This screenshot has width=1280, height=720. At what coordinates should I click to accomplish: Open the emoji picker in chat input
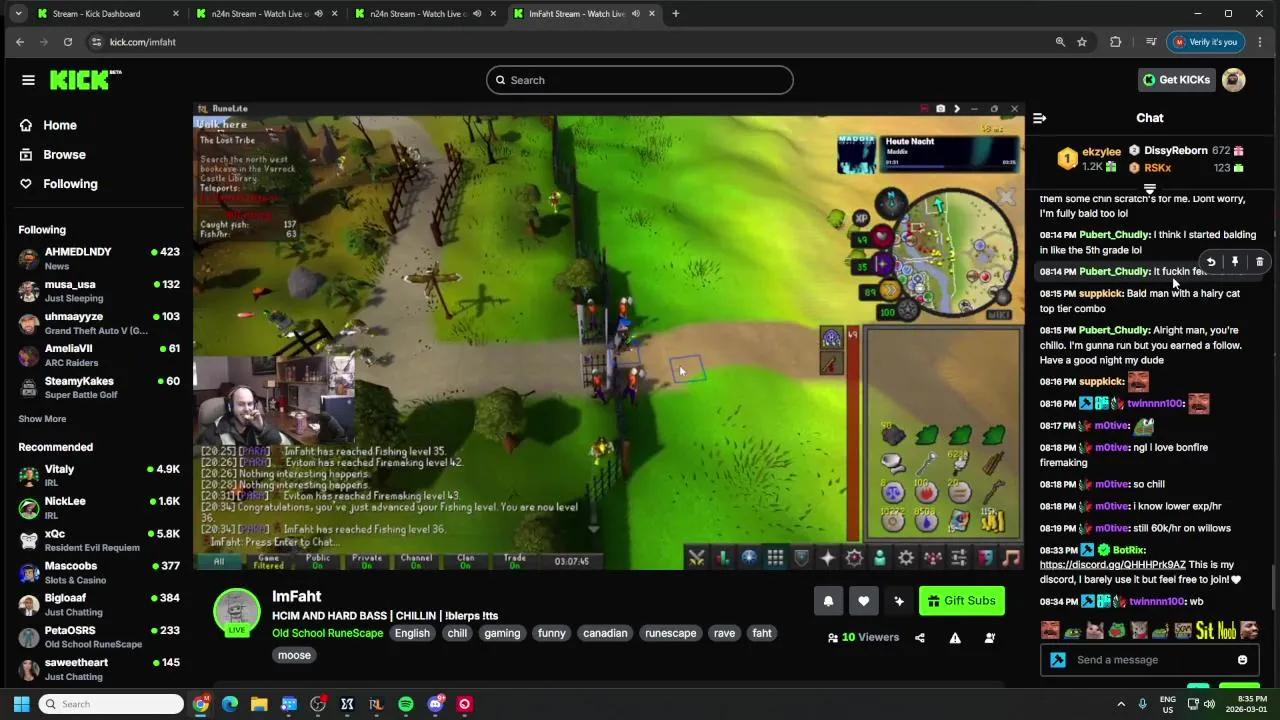coord(1242,660)
